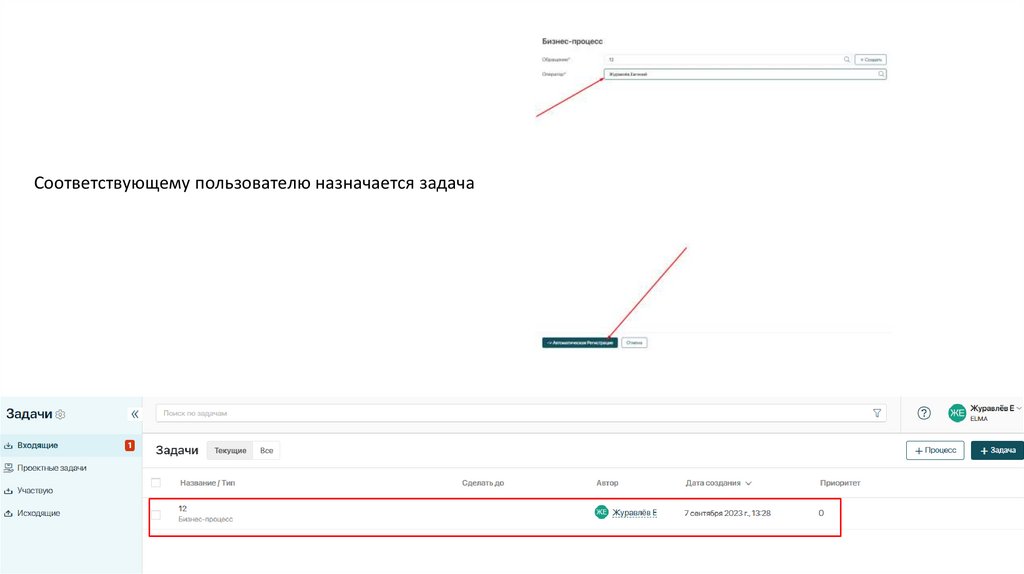This screenshot has width=1024, height=574.
Task: Toggle the Дата создания sort arrow
Action: [748, 483]
